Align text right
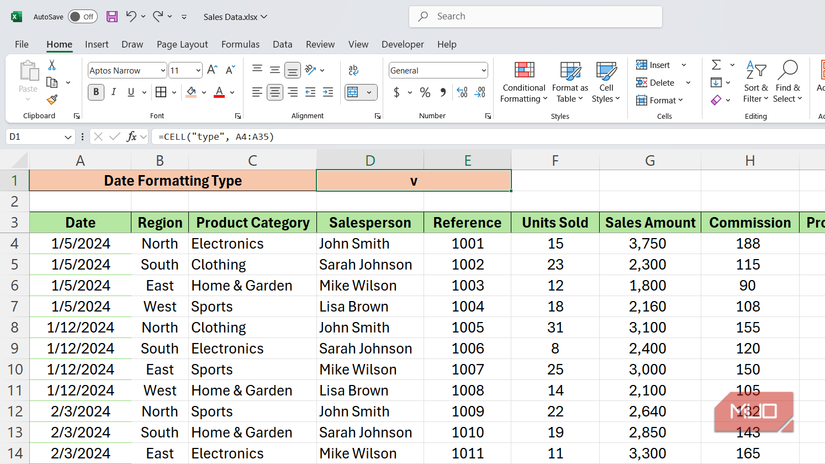The image size is (825, 464). point(293,93)
